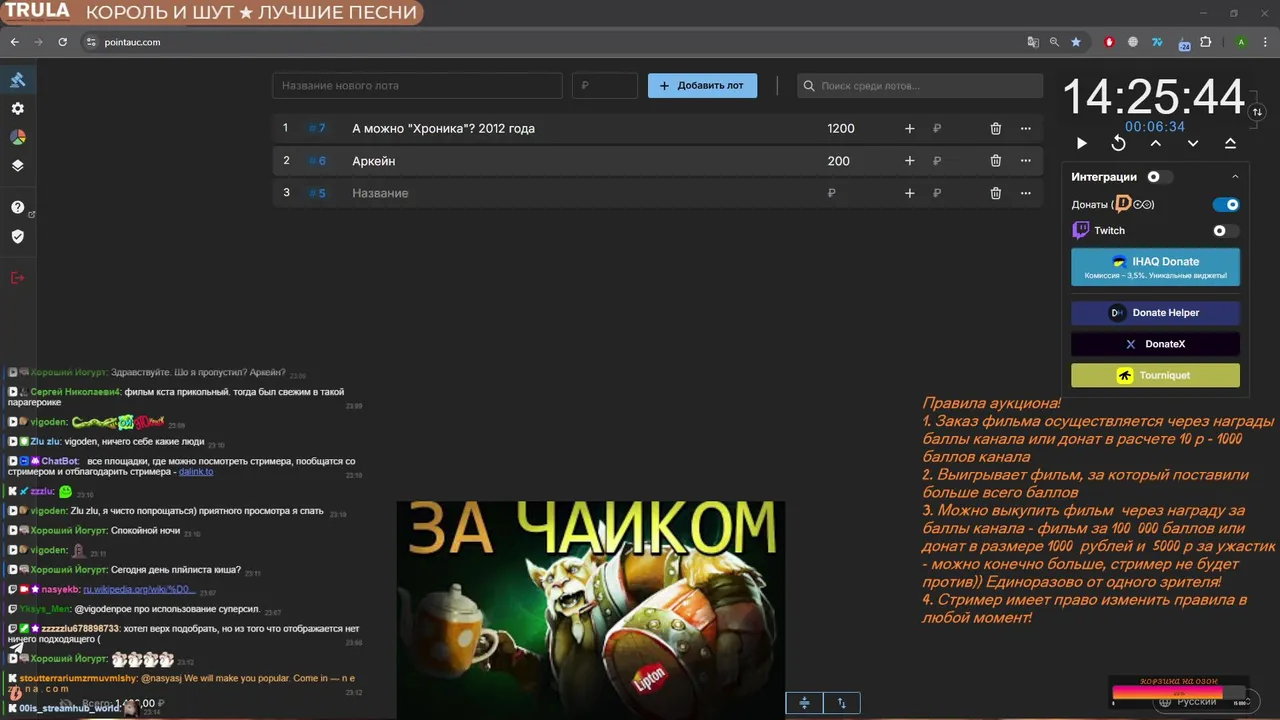Screen dimensions: 1280x720
Task: Open the help question-mark page
Action: tap(17, 207)
